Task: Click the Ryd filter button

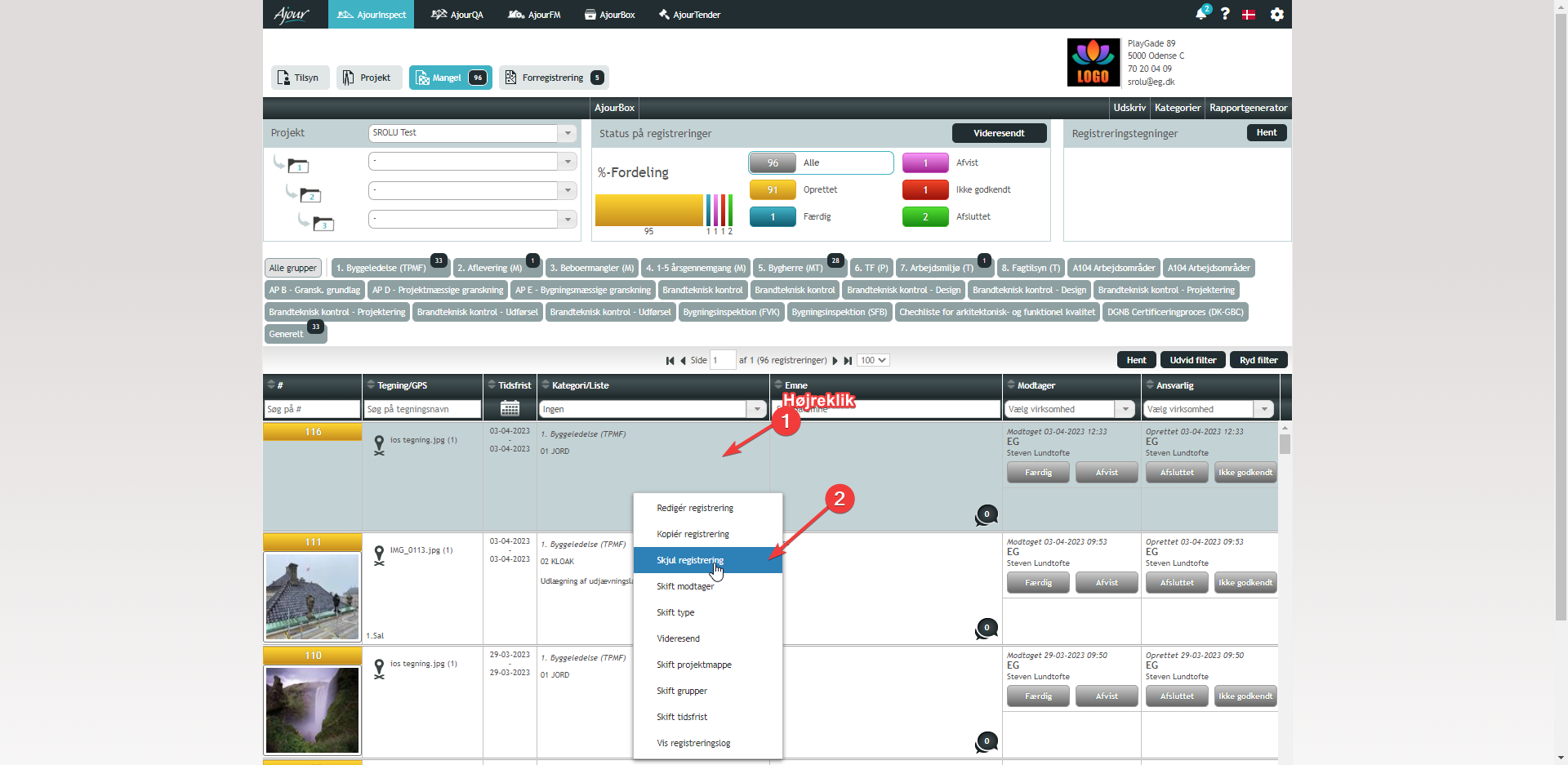Action: pos(1258,360)
